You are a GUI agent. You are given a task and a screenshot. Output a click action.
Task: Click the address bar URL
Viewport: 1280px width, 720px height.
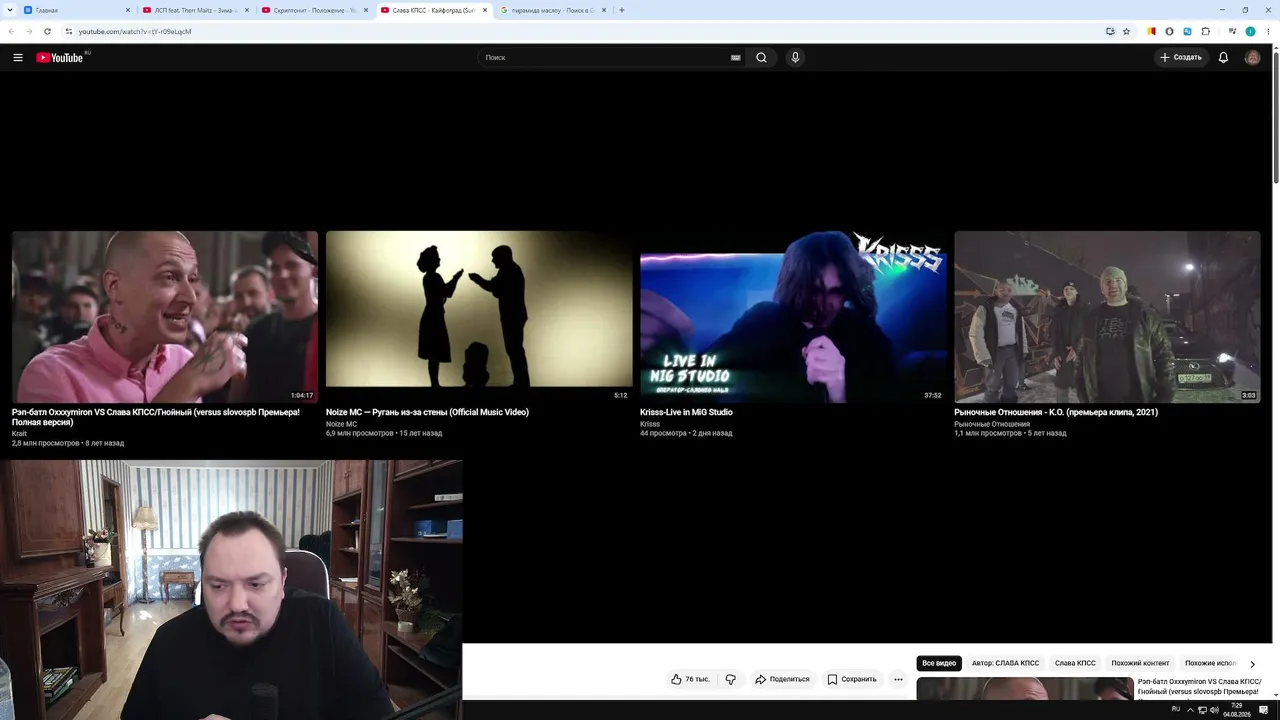click(135, 31)
